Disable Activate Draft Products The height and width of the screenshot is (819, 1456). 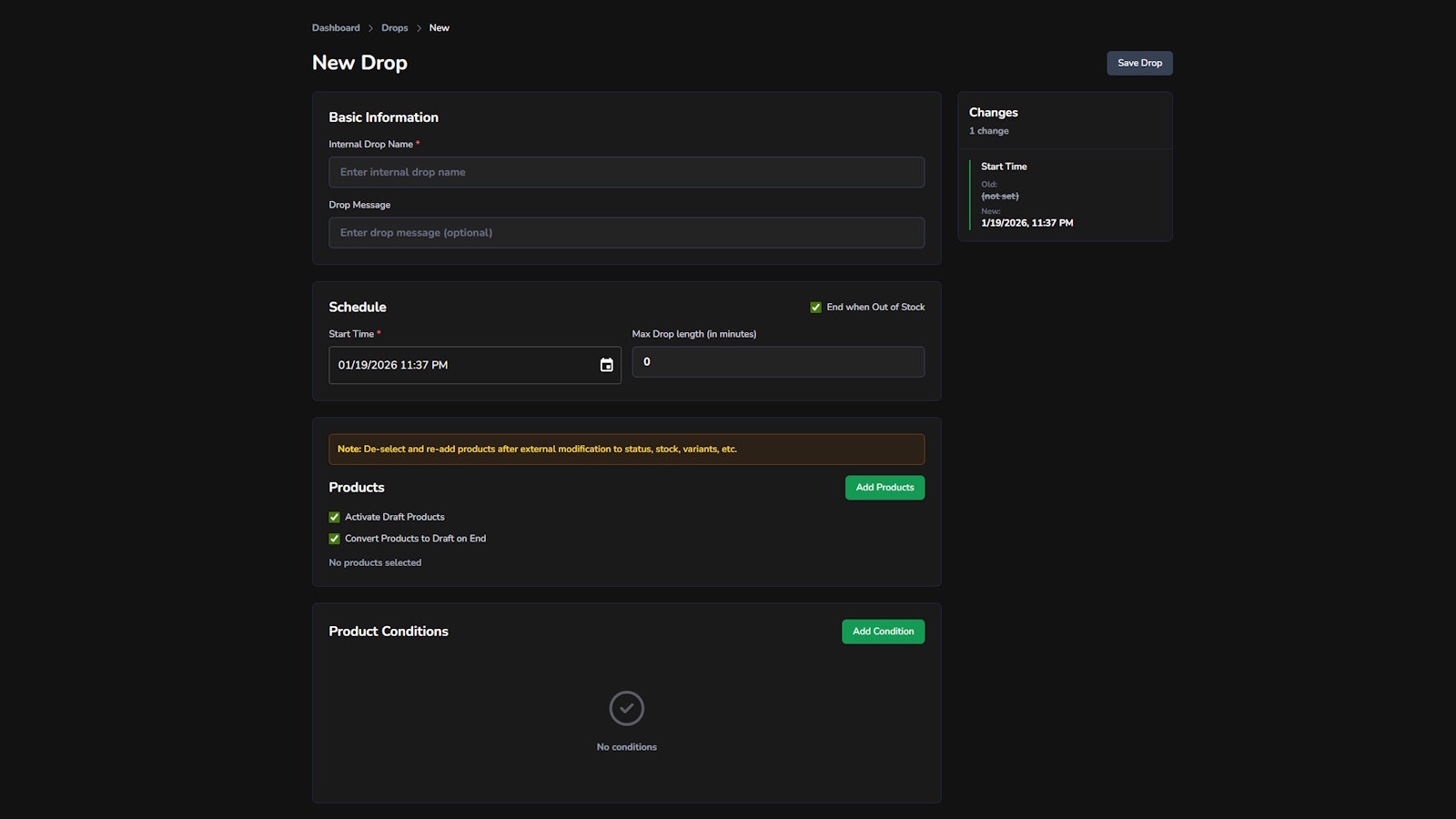click(334, 516)
